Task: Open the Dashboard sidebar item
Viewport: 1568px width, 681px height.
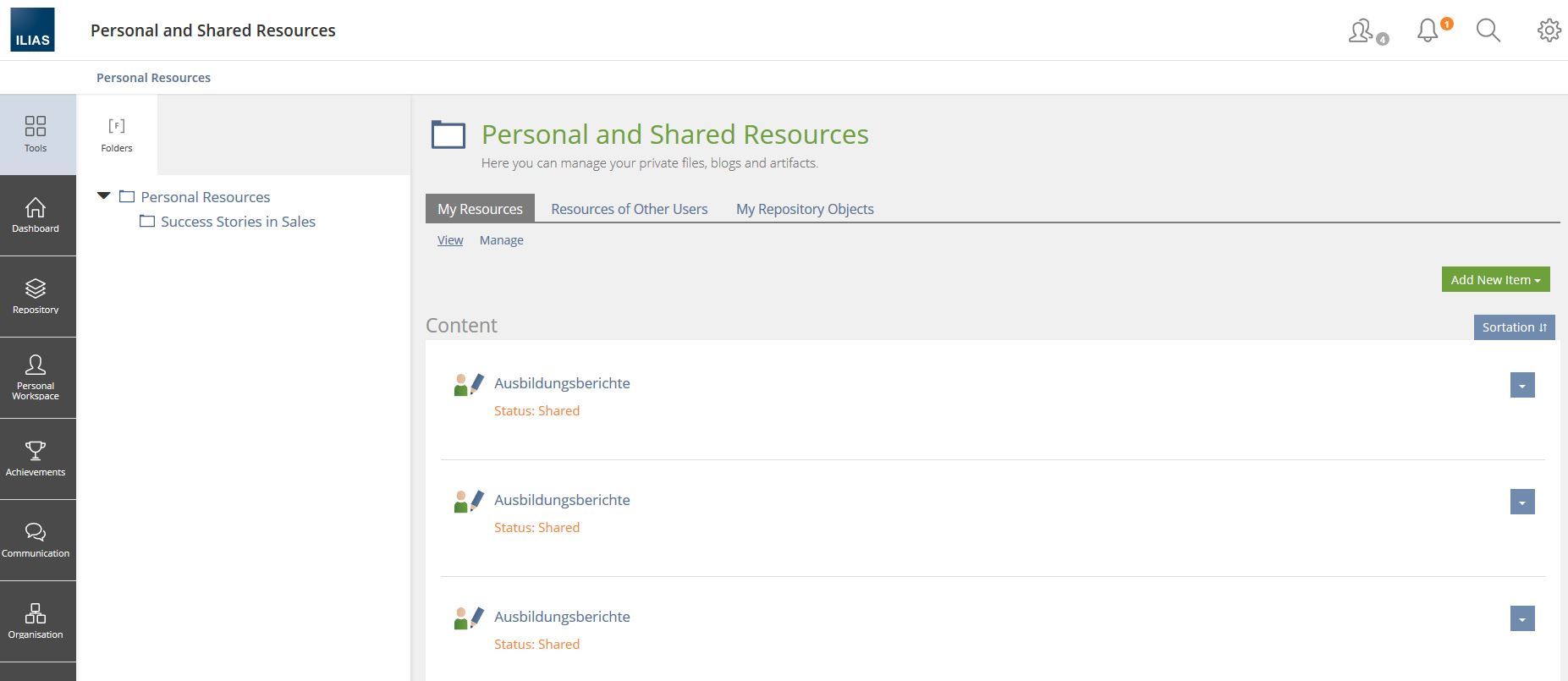Action: pos(36,216)
